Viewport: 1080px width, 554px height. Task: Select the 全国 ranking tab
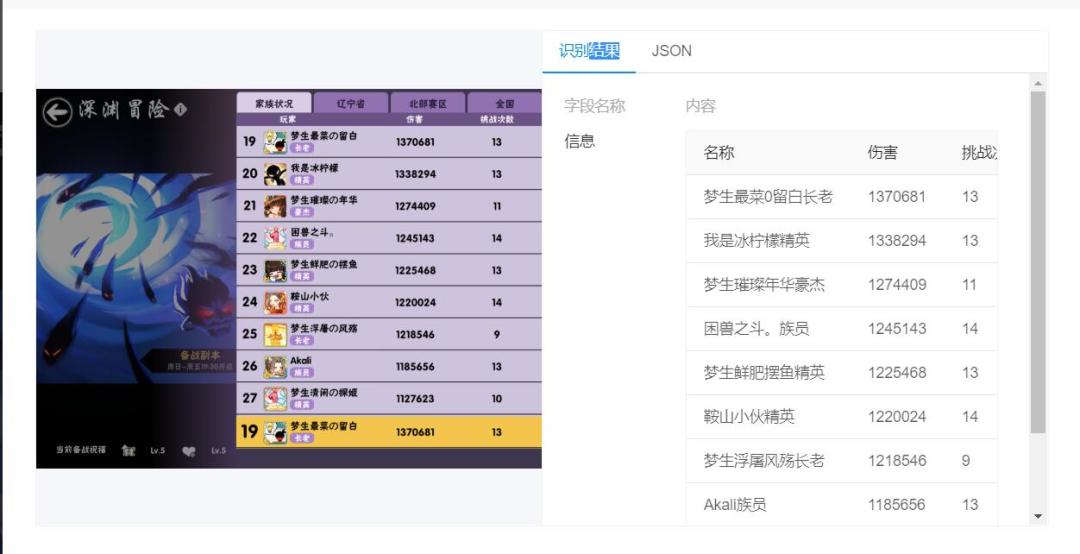point(504,103)
